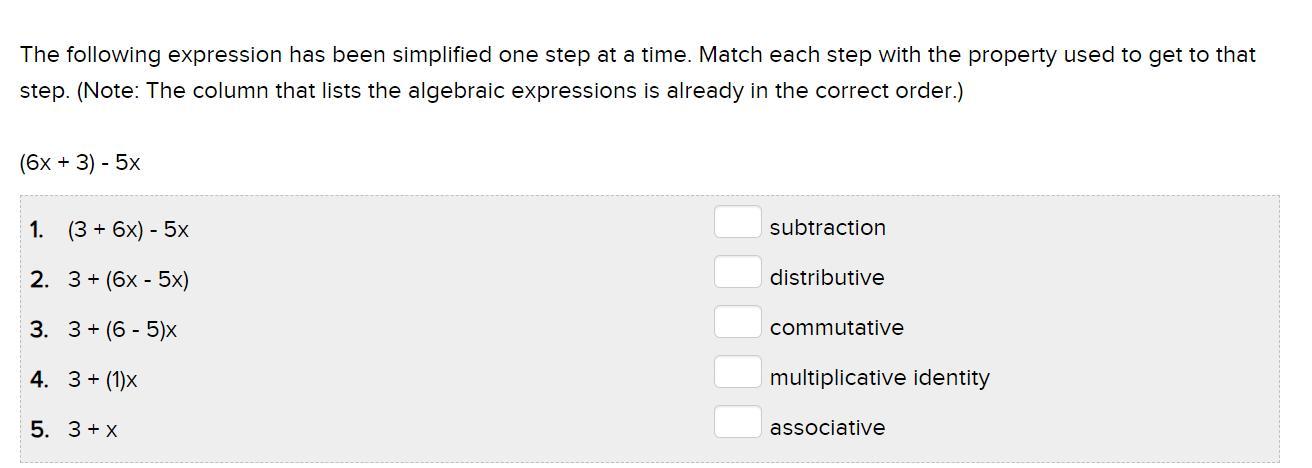Screen dimensions: 1312x468
Task: Click step 5 expression 3 + x
Action: click(93, 430)
